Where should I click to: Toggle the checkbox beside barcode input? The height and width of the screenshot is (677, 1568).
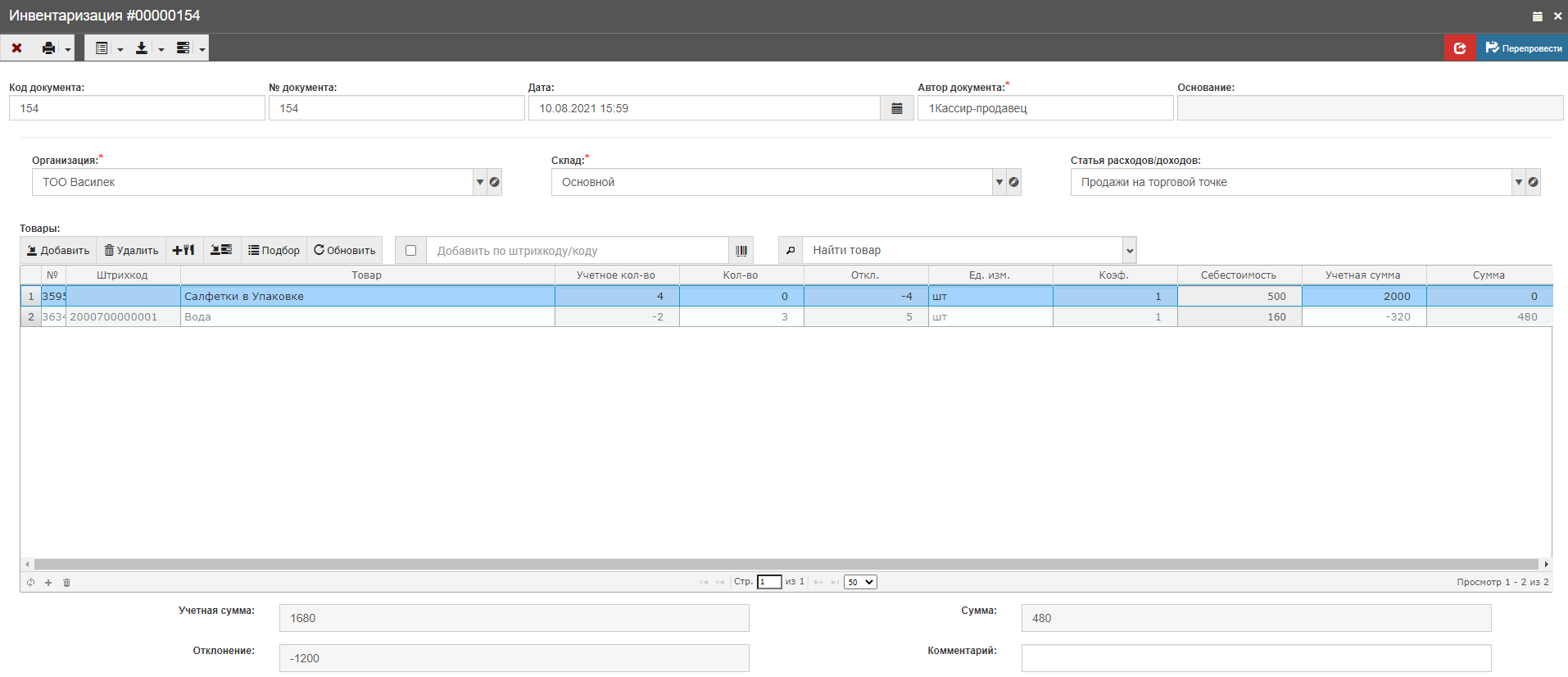(x=410, y=251)
